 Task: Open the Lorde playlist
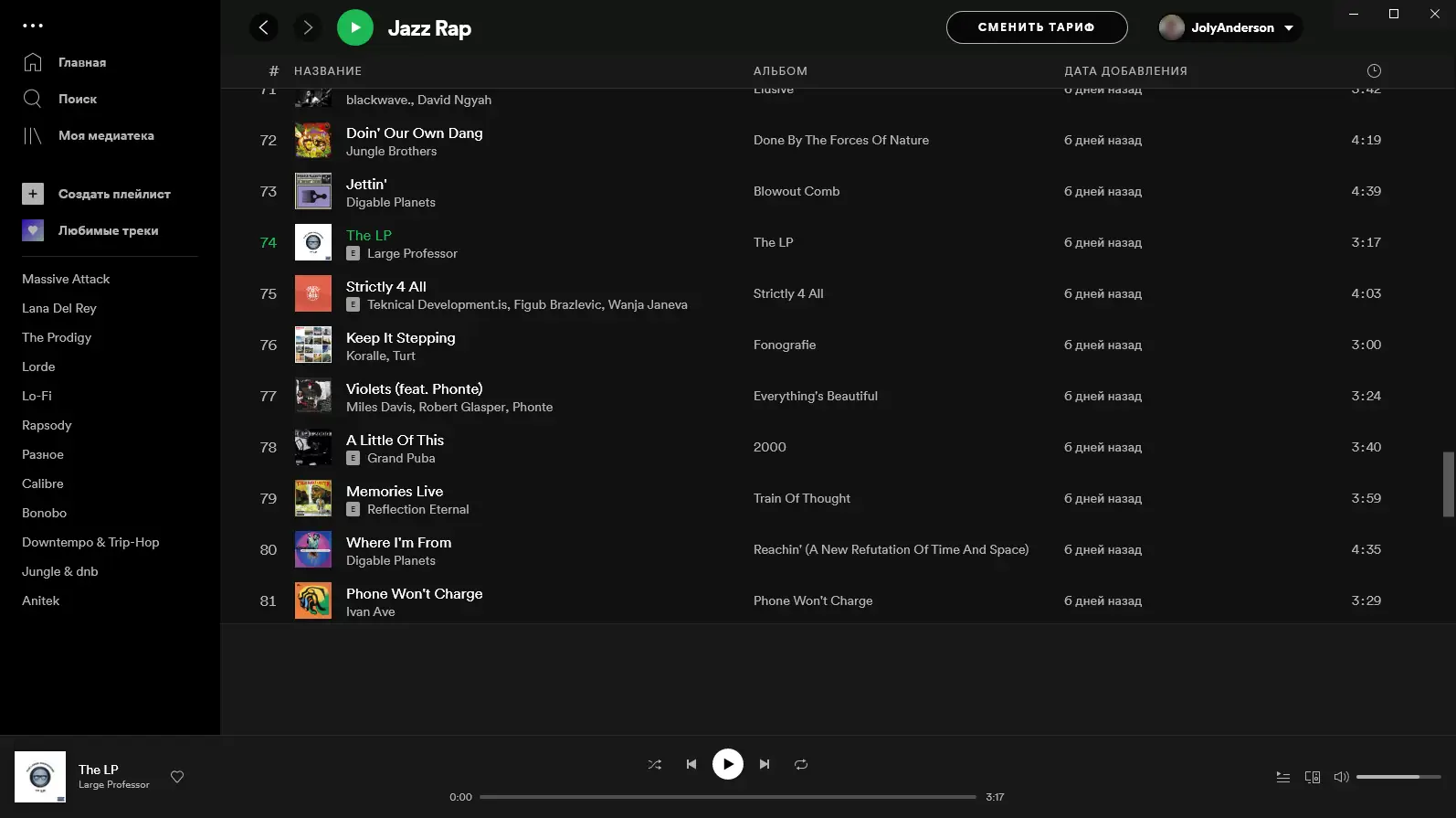point(38,367)
